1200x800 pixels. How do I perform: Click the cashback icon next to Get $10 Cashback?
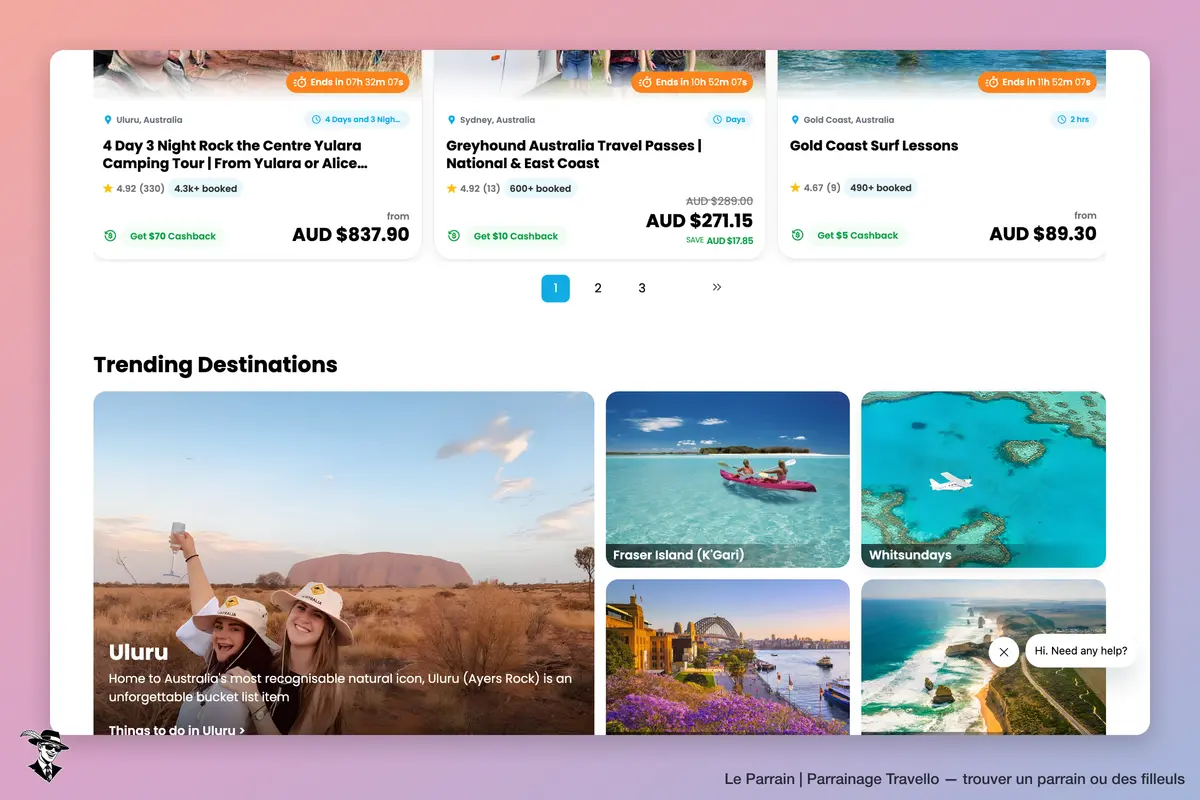click(x=454, y=236)
